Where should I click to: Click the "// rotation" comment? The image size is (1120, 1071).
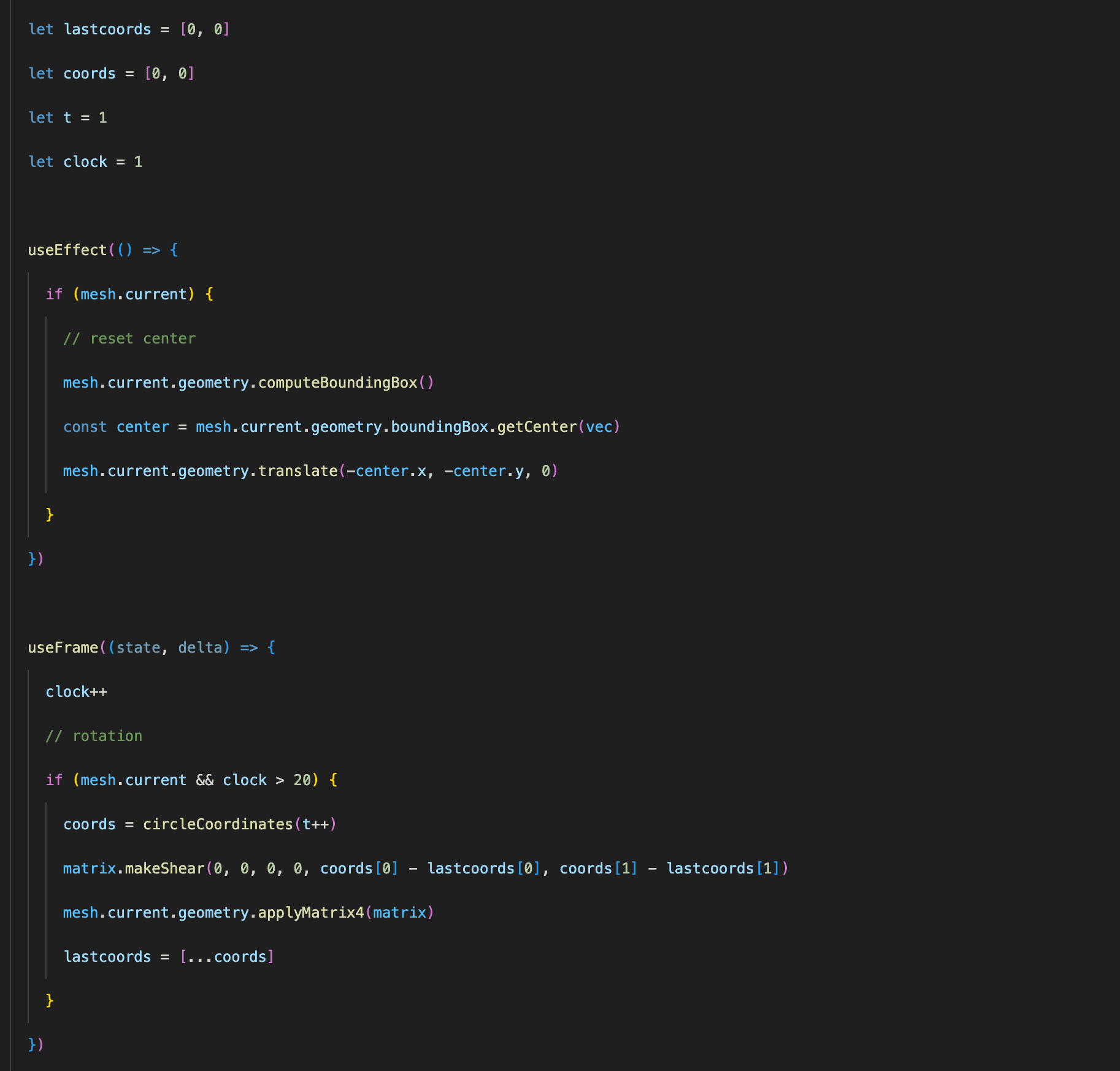coord(94,736)
